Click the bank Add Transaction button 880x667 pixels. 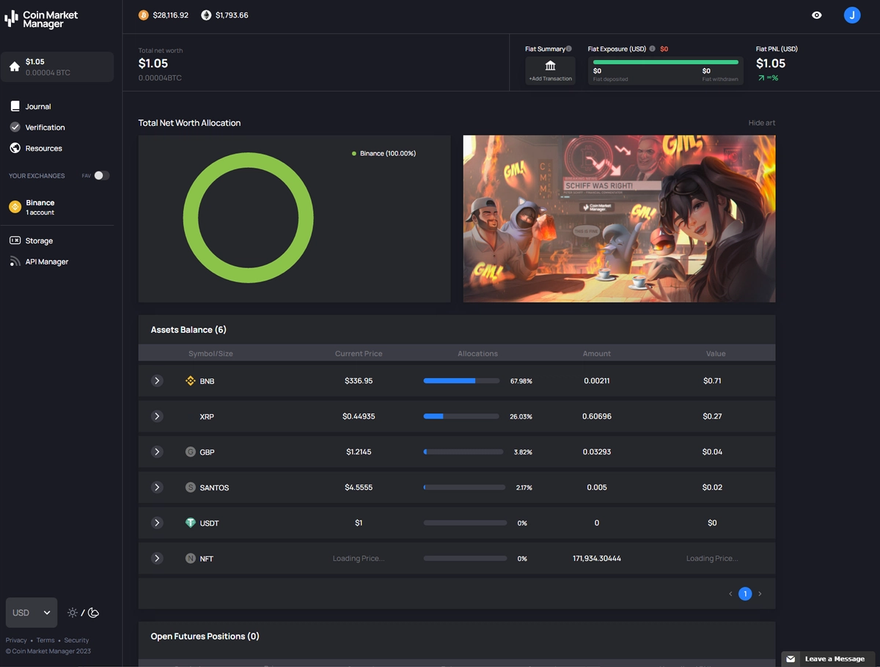click(551, 70)
